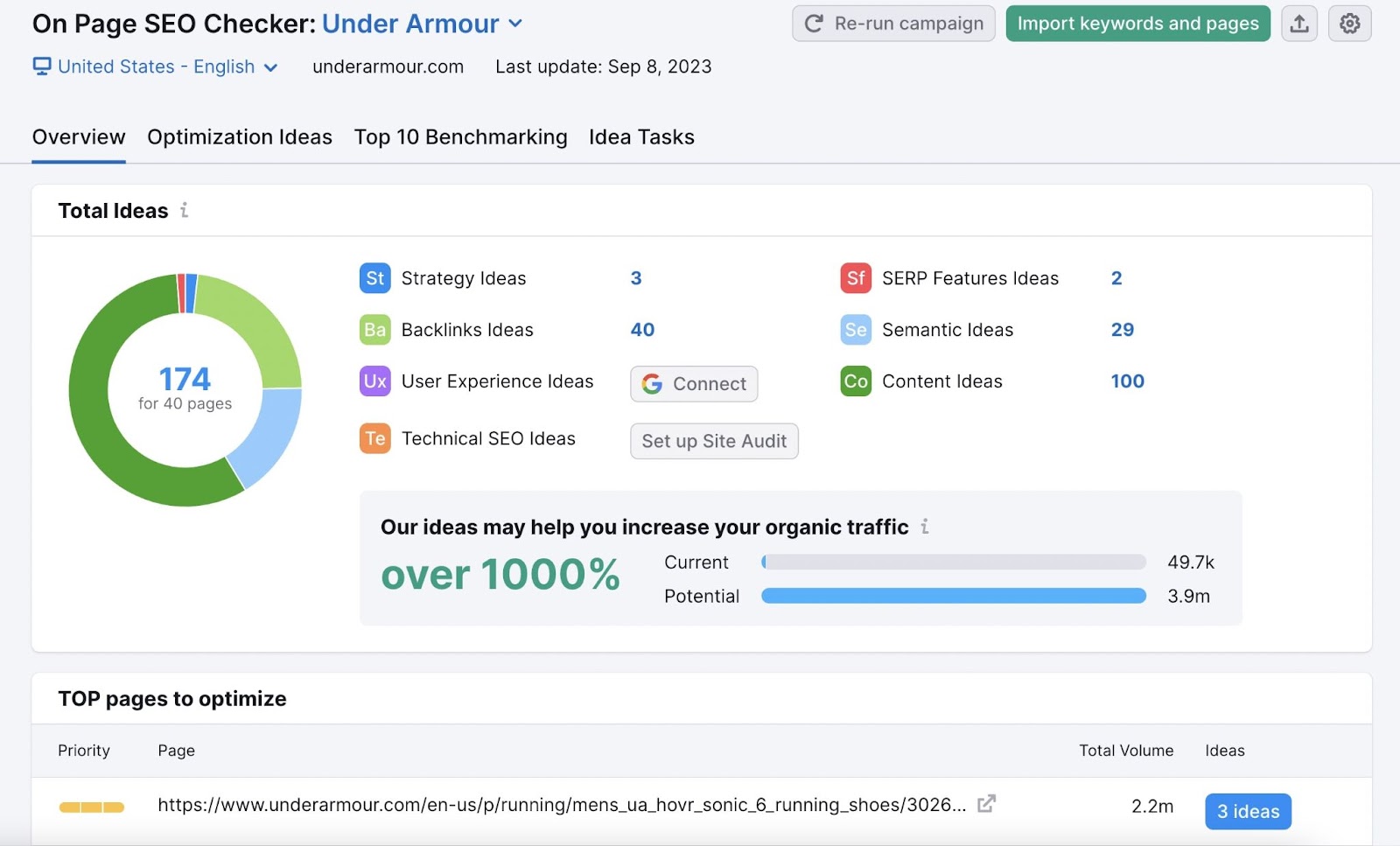The image size is (1400, 846).
Task: Click the Semantic Ideas icon
Action: 856,330
